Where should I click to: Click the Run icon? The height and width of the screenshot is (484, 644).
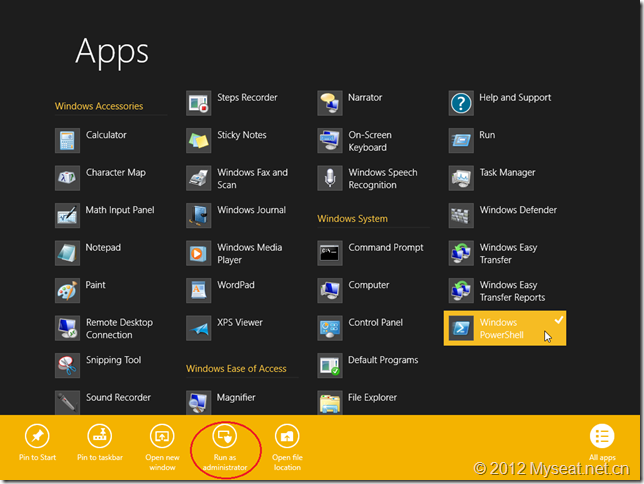coord(461,141)
